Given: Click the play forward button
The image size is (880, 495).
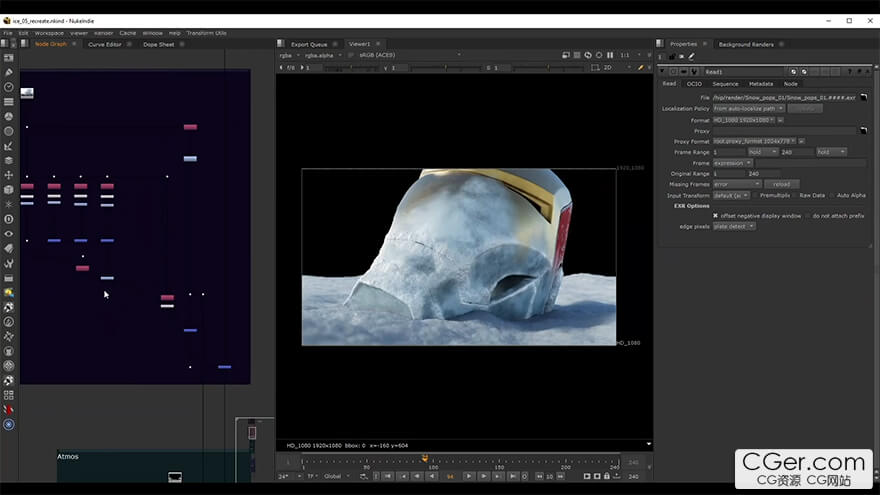Looking at the screenshot, I should [469, 476].
